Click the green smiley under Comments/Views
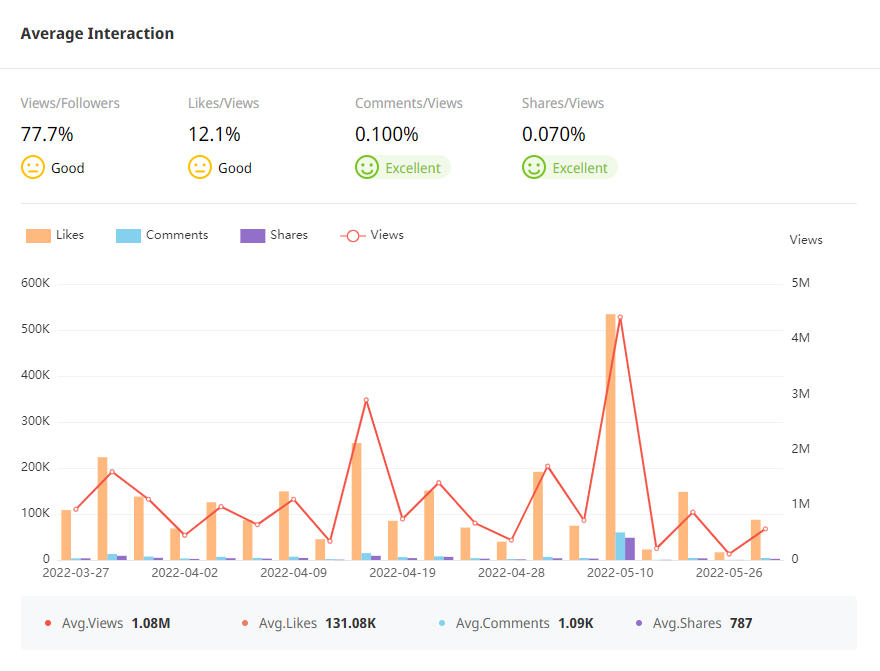 pos(367,168)
